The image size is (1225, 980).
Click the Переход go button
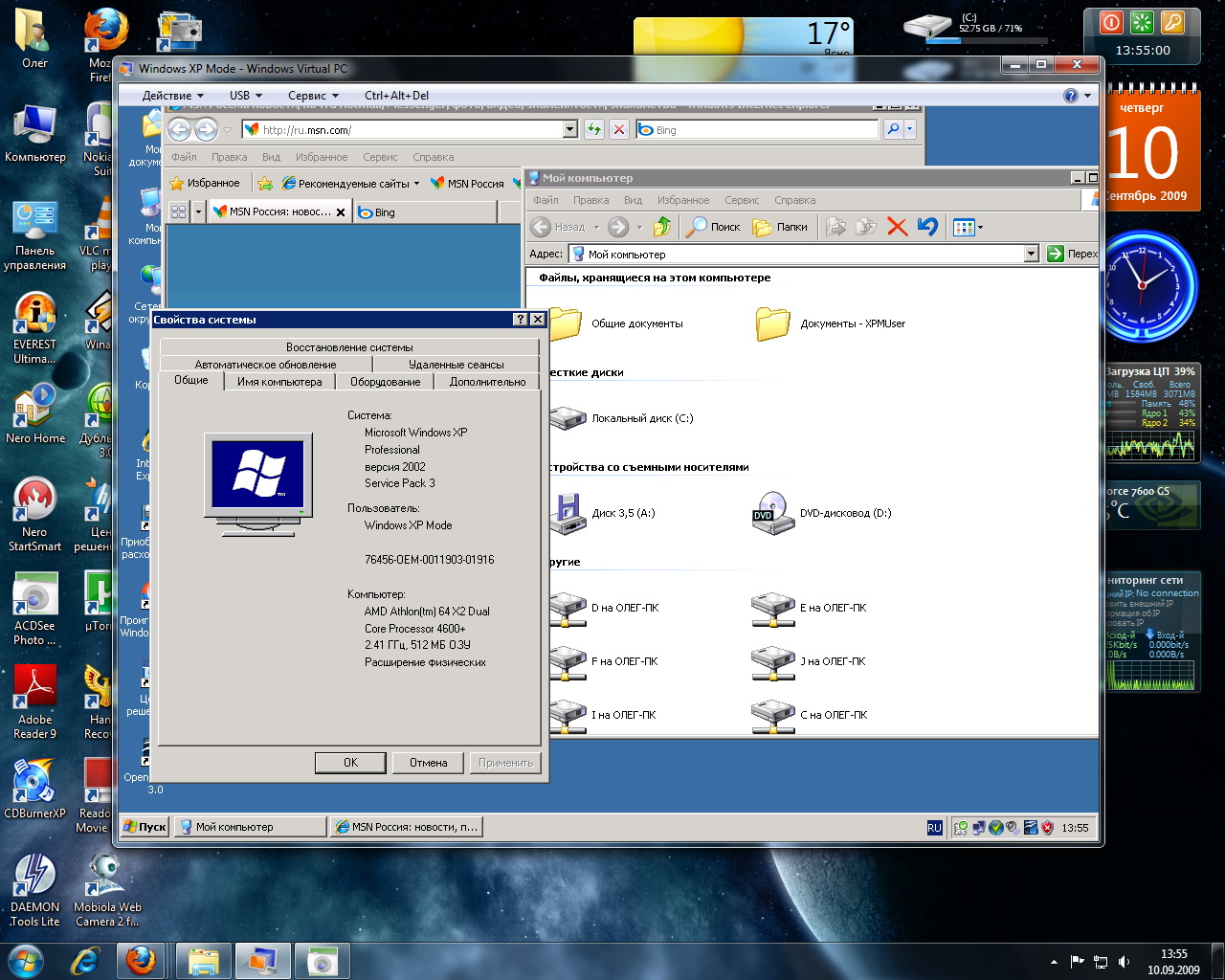point(1071,254)
